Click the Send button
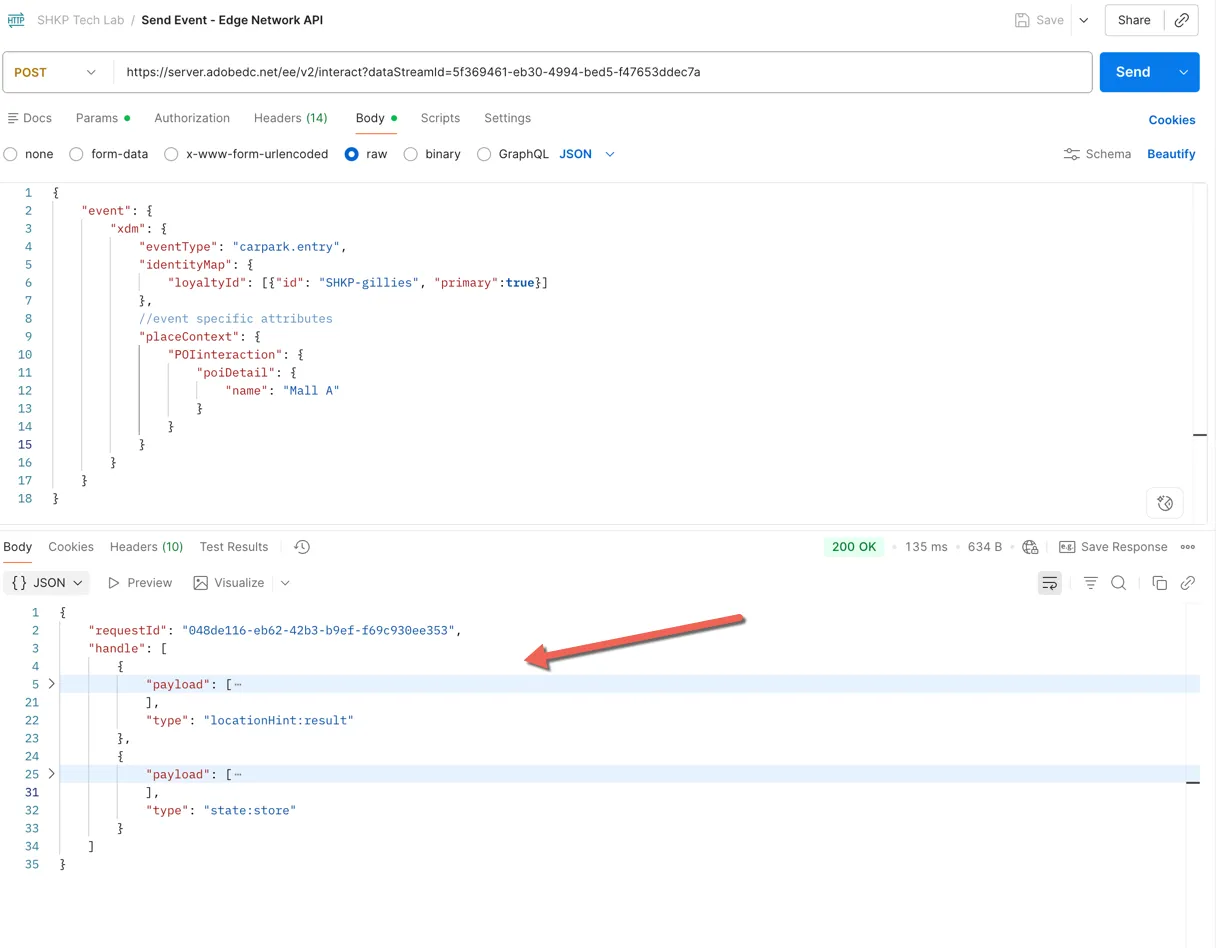This screenshot has height=948, width=1217. 1133,72
